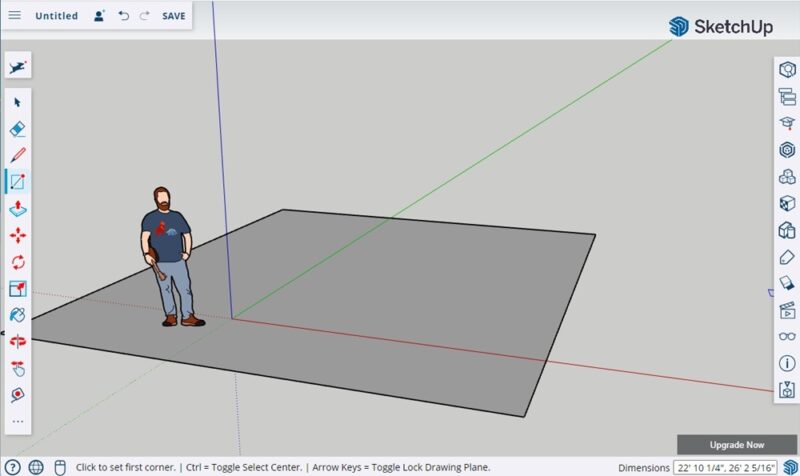Screen dimensions: 800x476
Task: Open the Search SketchUp running-figure icon
Action: click(18, 66)
